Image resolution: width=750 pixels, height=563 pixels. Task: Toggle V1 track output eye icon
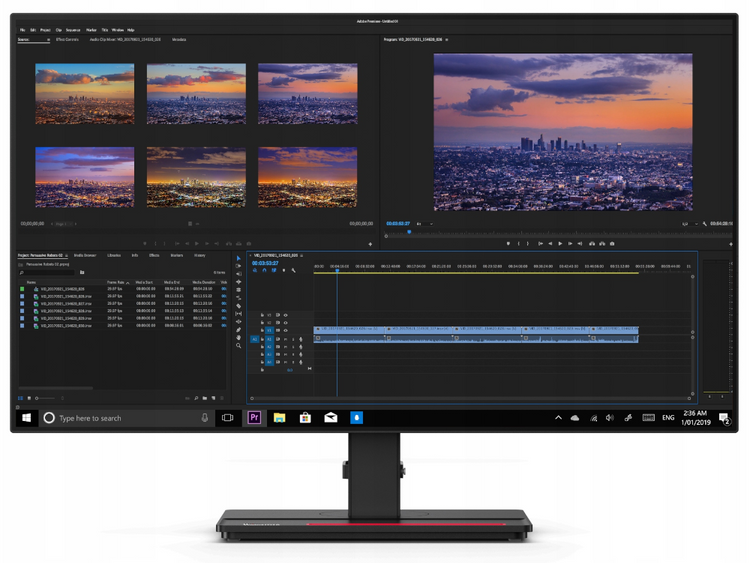pos(285,331)
